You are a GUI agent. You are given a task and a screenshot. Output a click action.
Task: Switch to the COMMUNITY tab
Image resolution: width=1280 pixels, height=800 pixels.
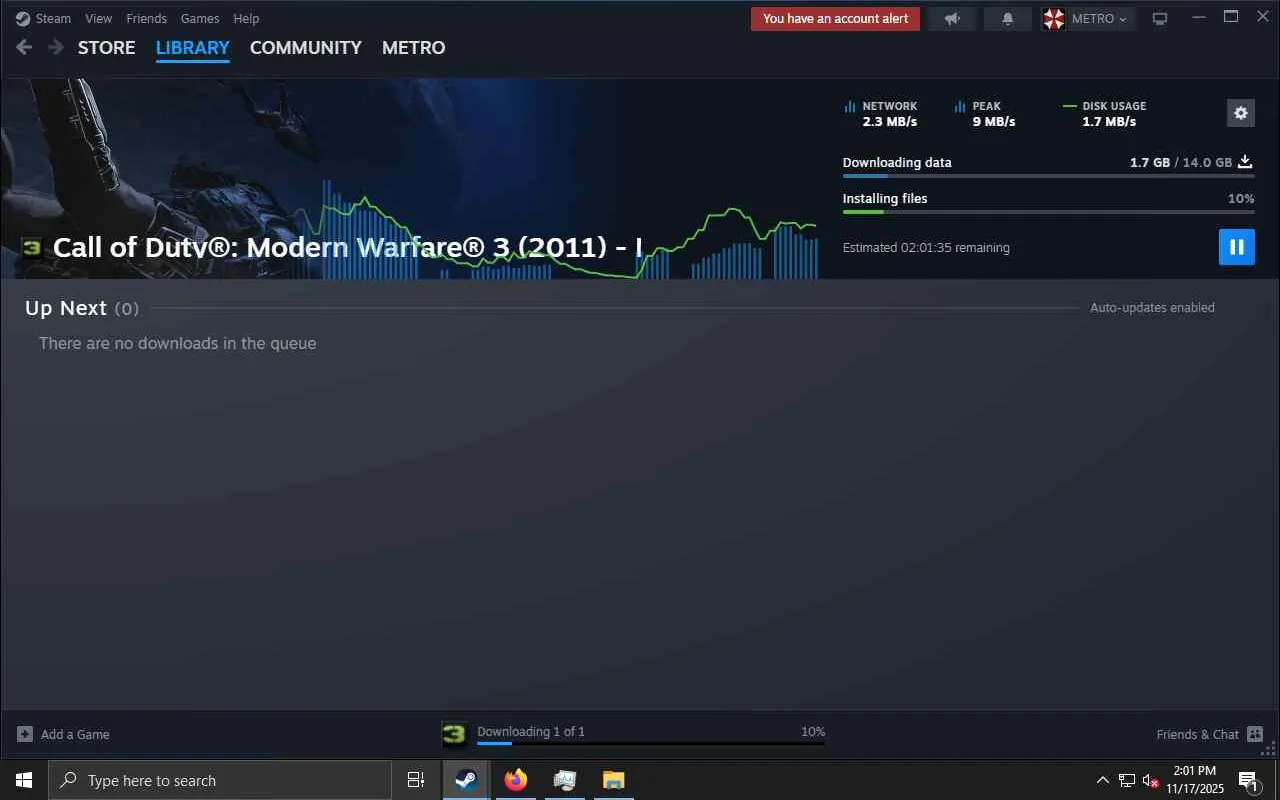(306, 47)
